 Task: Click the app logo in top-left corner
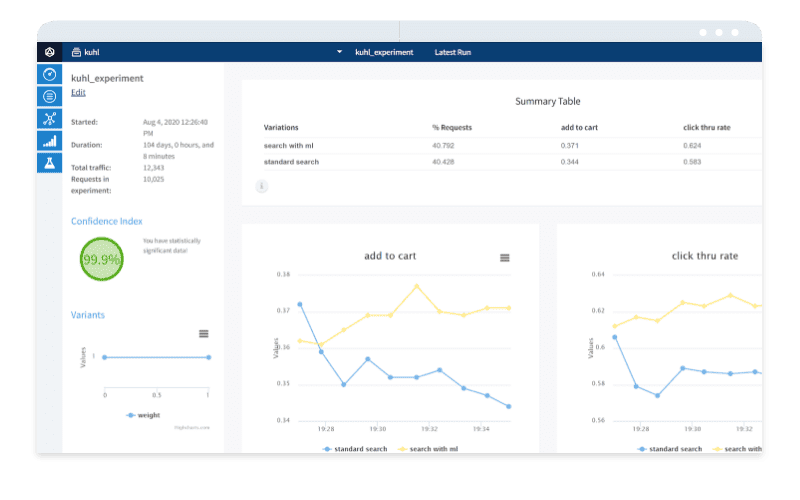click(x=49, y=52)
